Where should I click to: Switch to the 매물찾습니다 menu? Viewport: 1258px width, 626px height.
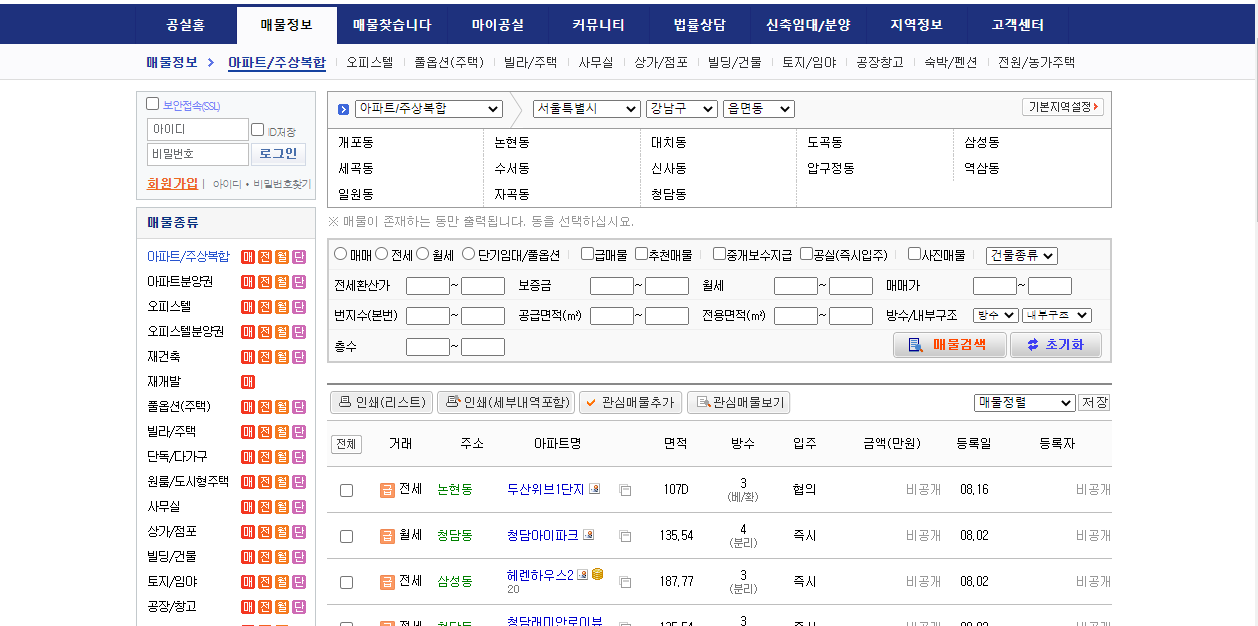click(392, 25)
